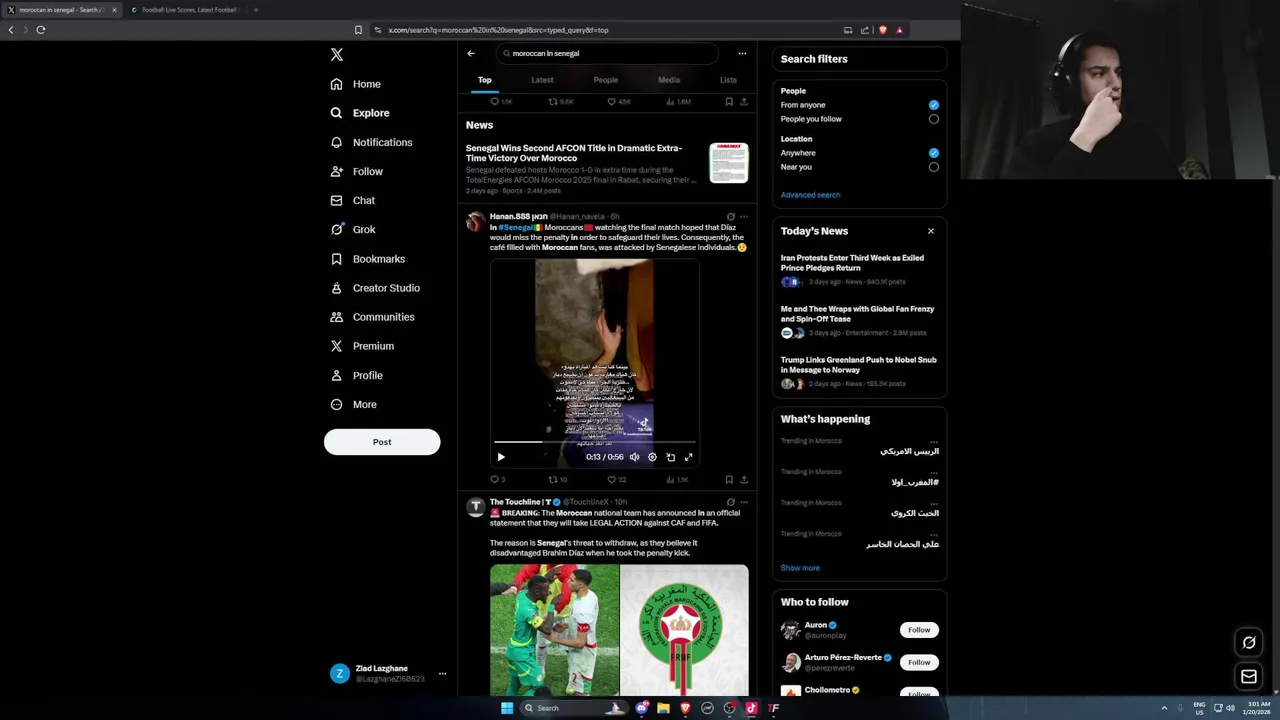
Task: Open more options on Hanan.888 tweet
Action: pyautogui.click(x=743, y=216)
